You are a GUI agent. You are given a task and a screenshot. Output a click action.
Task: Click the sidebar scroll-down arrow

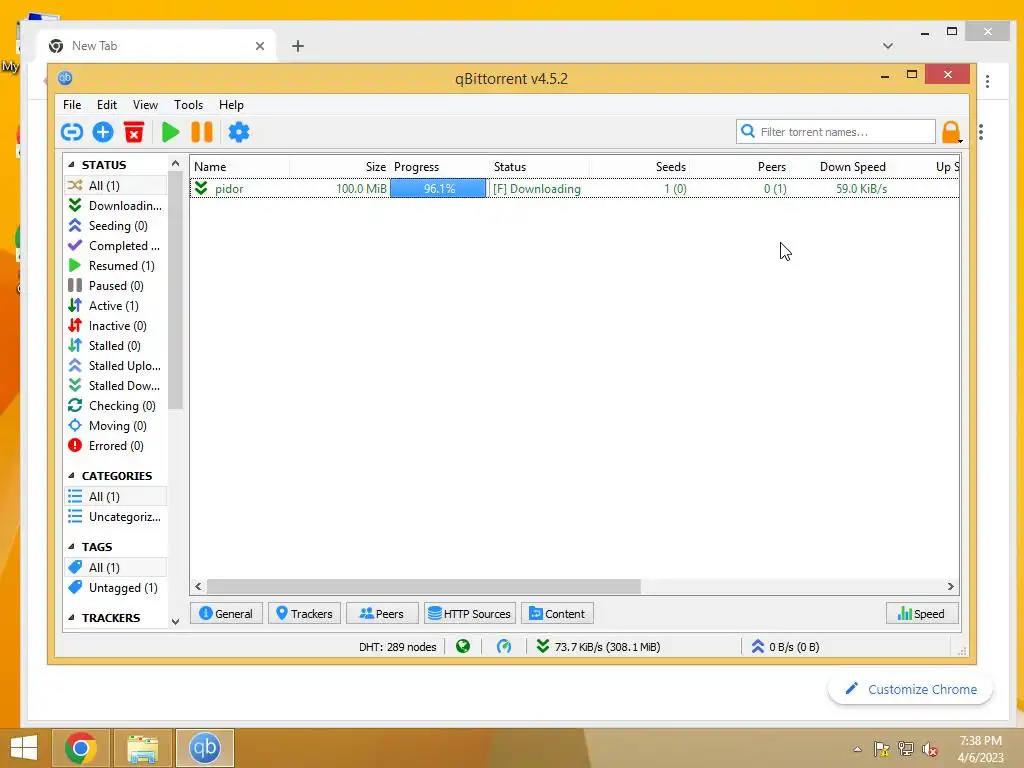[175, 622]
